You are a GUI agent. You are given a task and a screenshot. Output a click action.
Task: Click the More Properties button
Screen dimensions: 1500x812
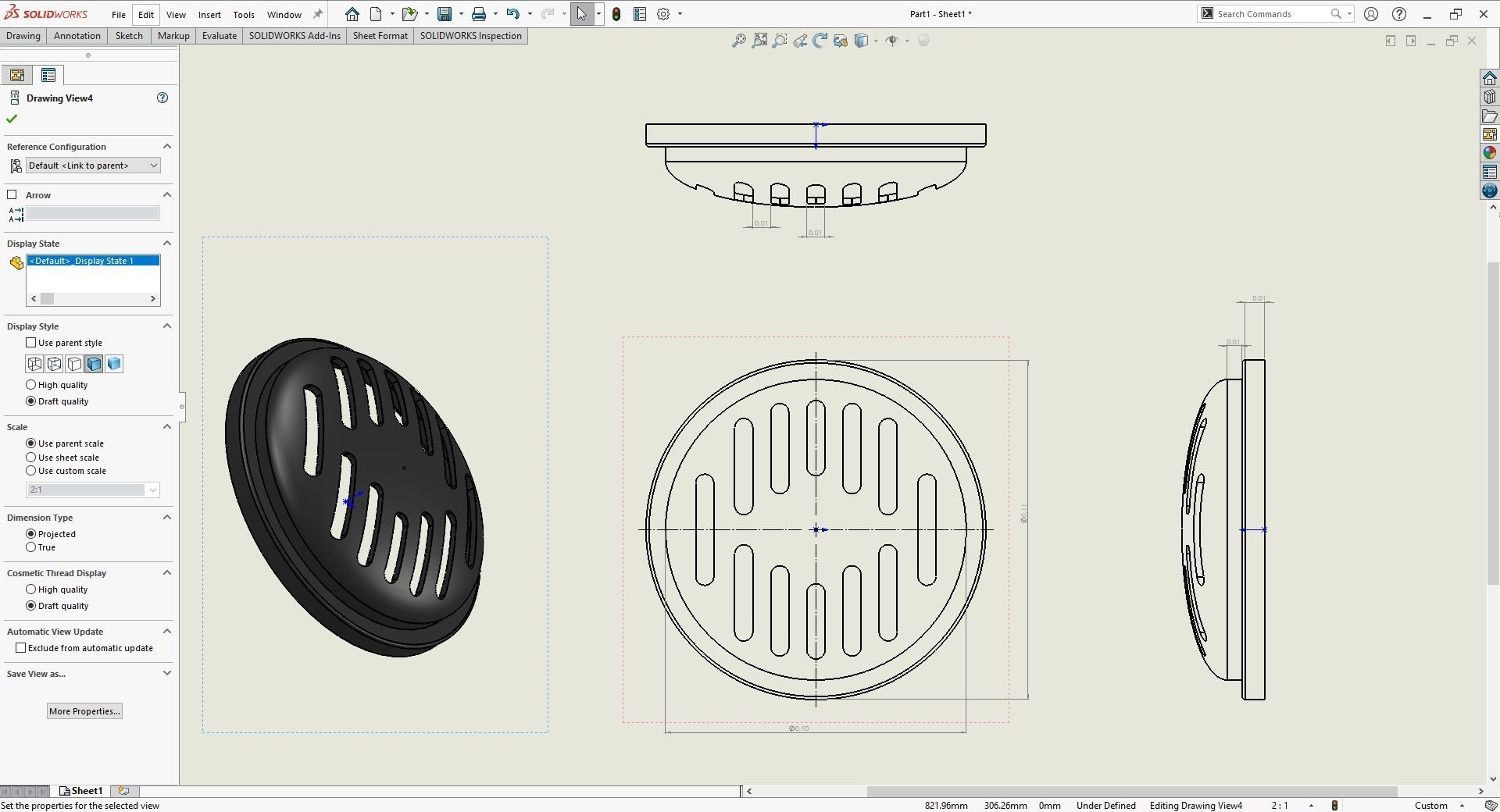(84, 711)
